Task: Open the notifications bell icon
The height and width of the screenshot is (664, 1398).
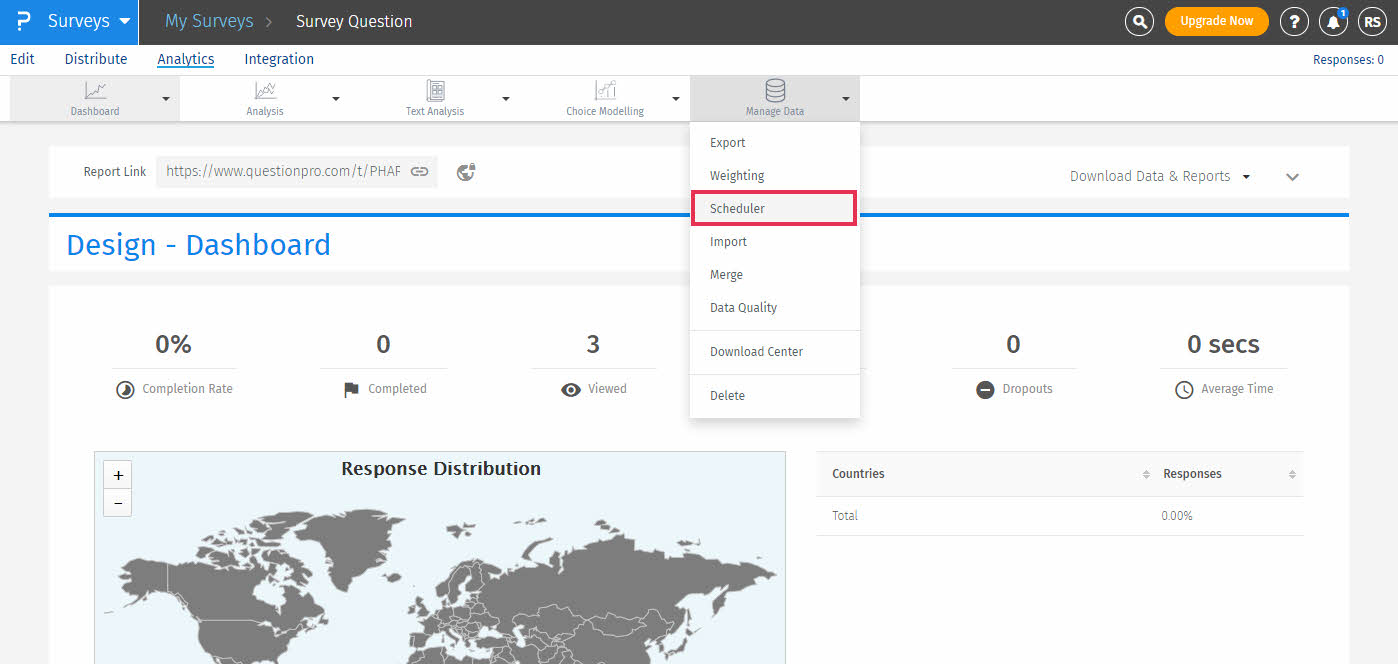Action: click(1333, 21)
